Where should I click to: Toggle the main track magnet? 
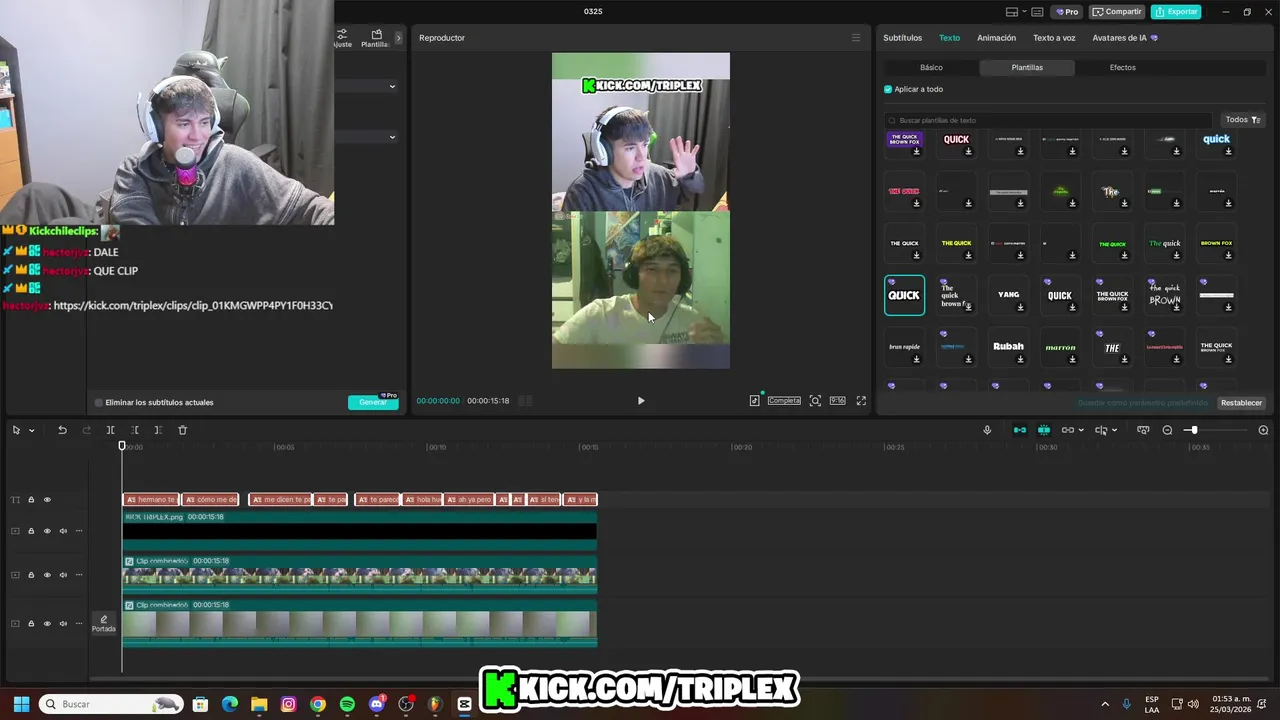1020,430
